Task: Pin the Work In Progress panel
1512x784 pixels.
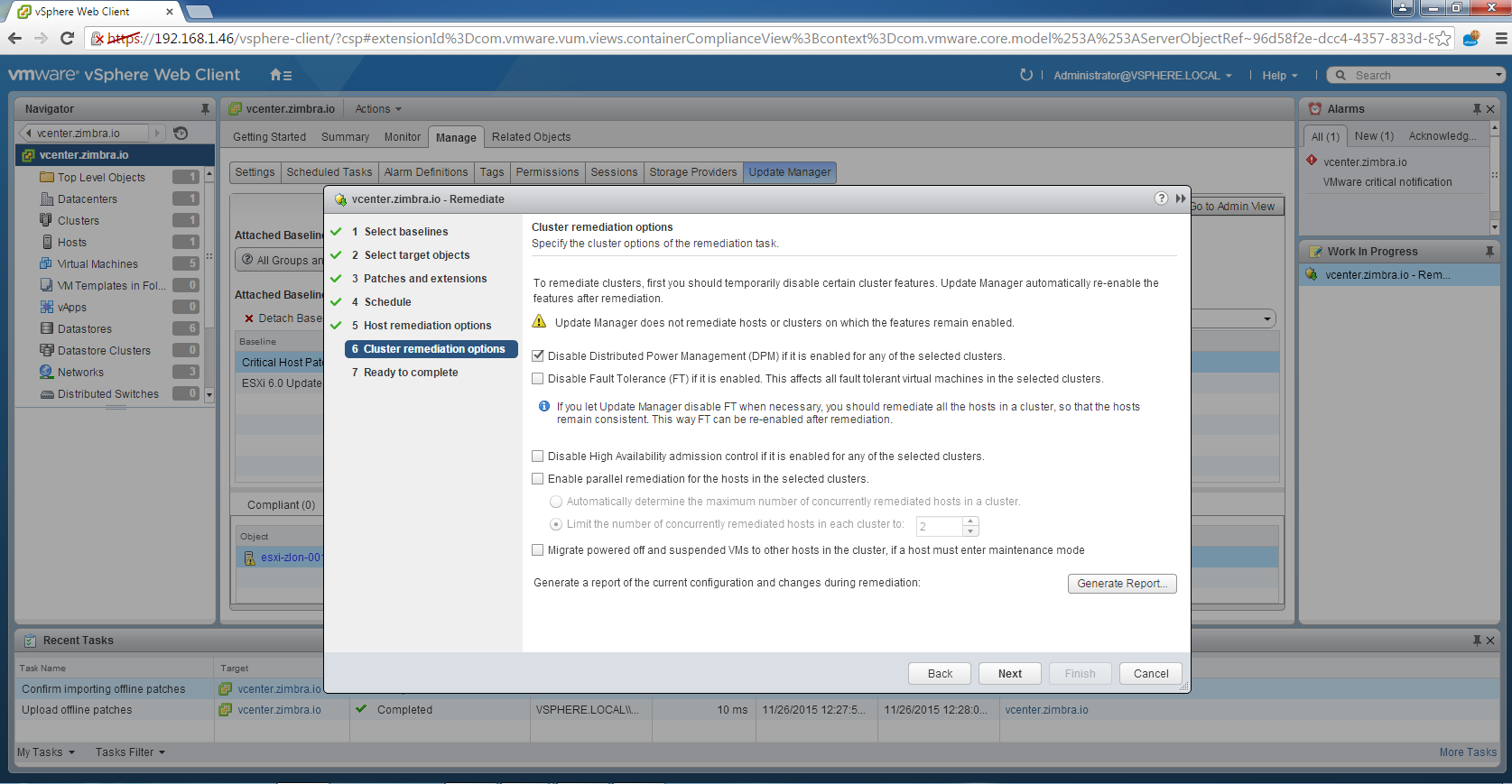Action: pos(1489,252)
